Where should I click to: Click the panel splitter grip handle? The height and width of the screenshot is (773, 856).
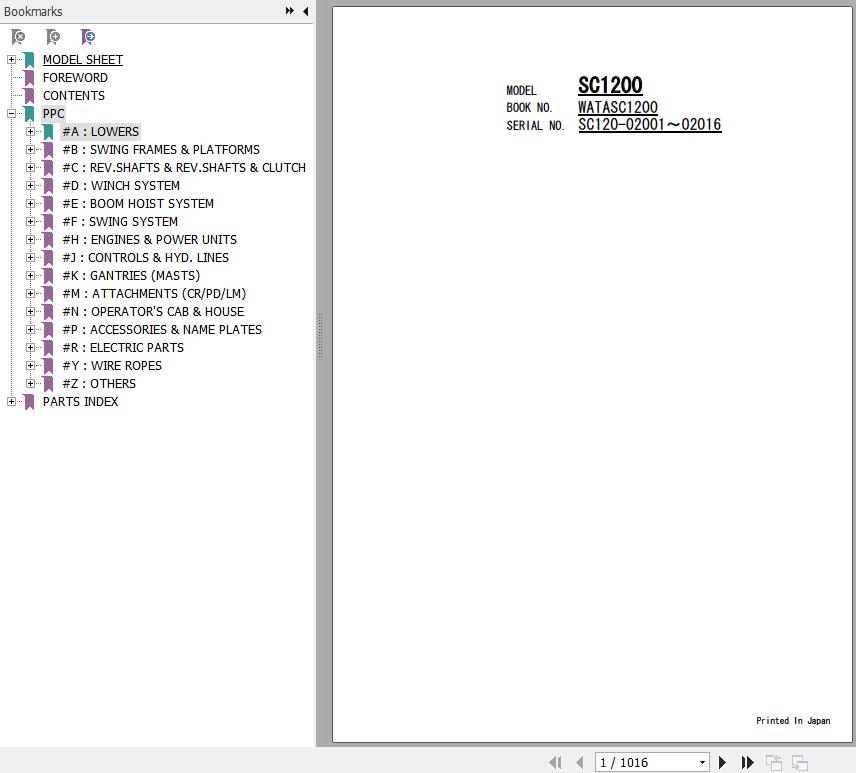point(320,336)
